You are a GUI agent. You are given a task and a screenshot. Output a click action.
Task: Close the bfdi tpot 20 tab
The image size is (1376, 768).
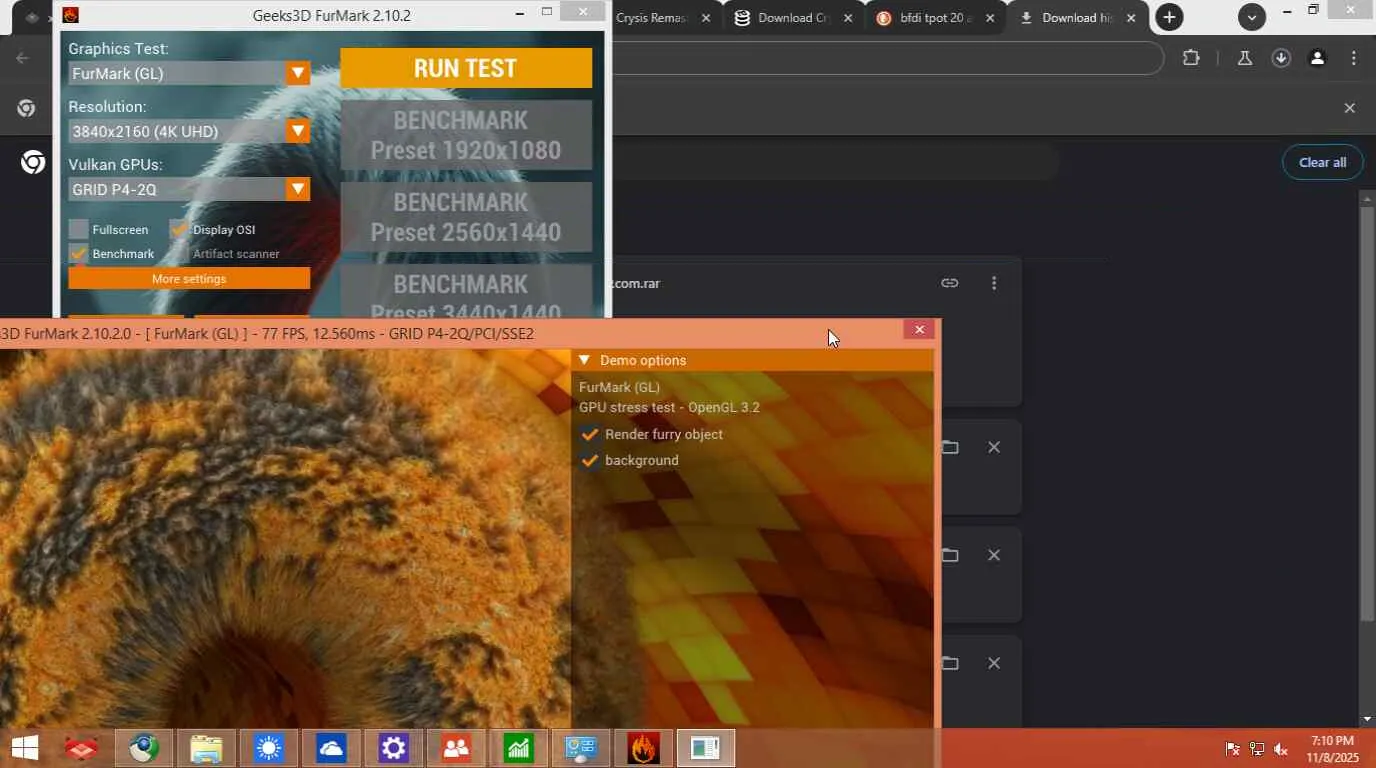coord(991,18)
